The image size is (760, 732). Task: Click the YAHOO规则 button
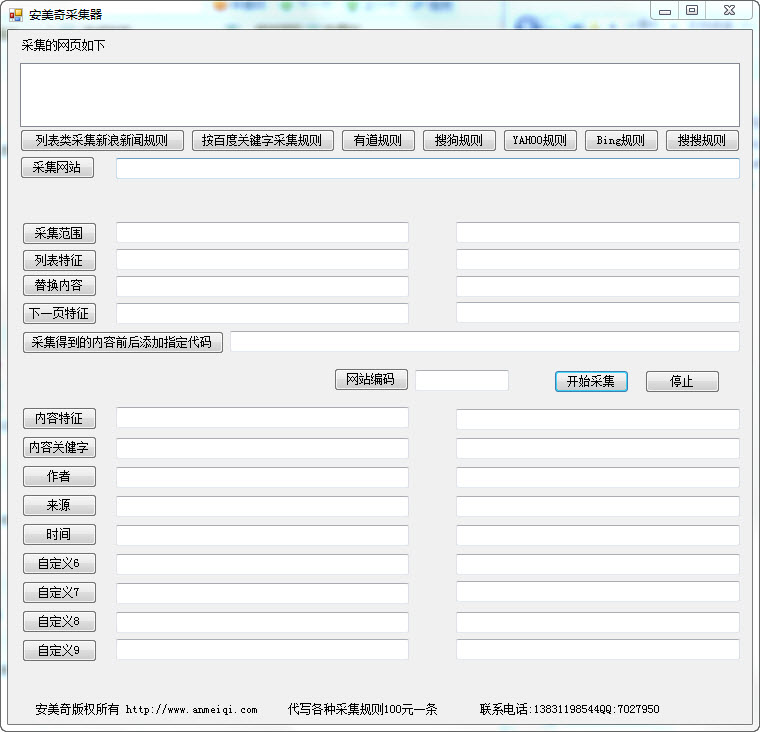click(540, 140)
